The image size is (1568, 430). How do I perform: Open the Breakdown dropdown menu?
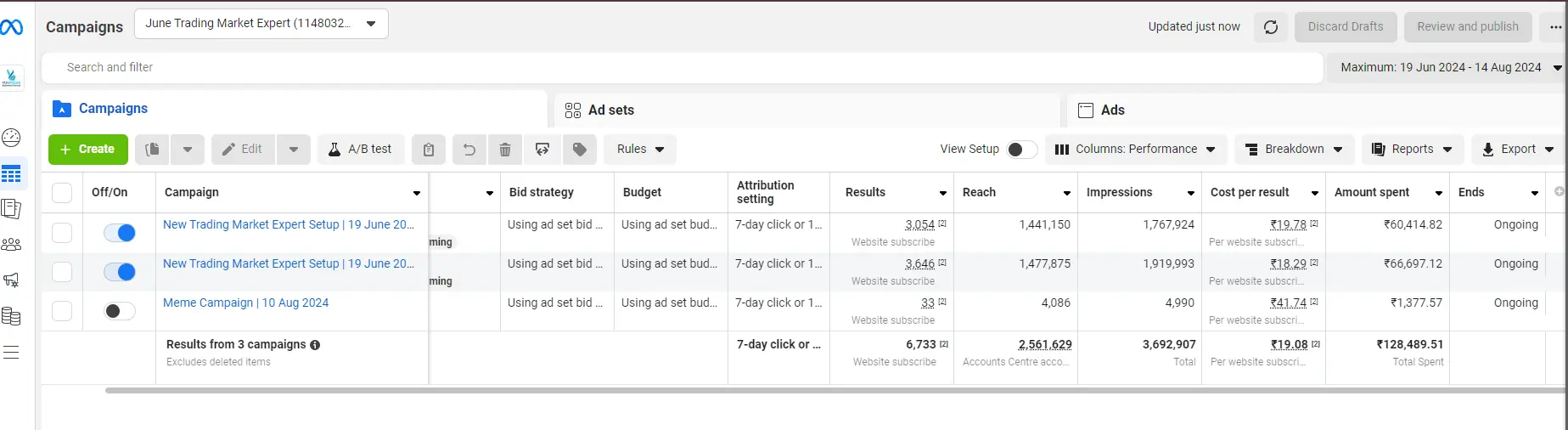point(1294,150)
